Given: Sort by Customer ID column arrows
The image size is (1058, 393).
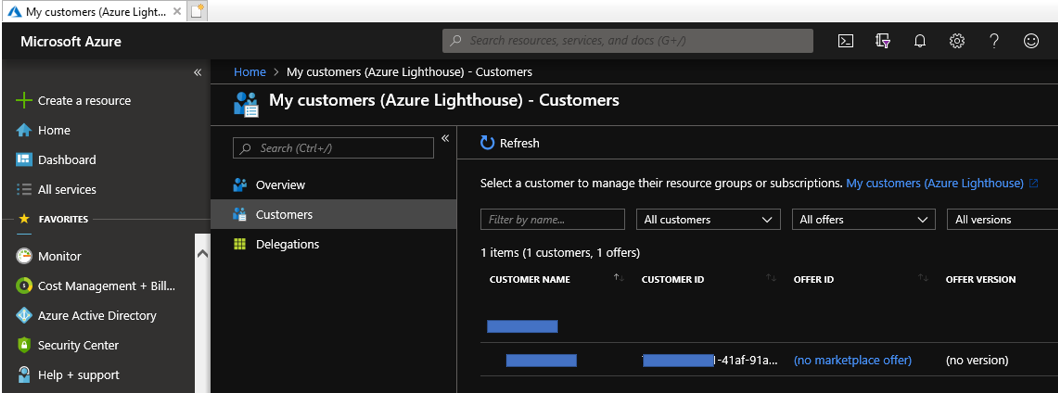Looking at the screenshot, I should pos(771,278).
